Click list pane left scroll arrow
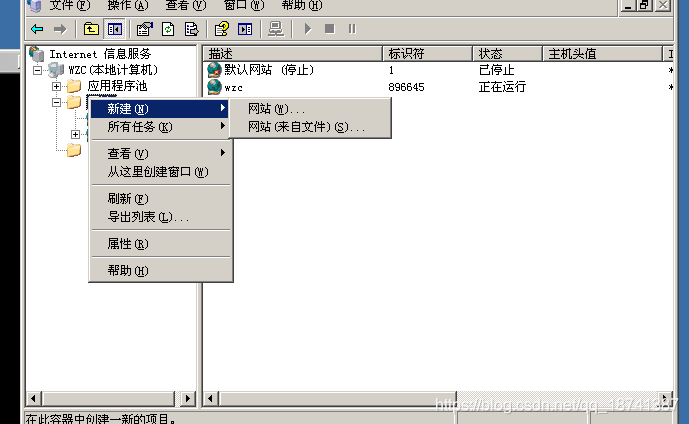The height and width of the screenshot is (424, 689). [210, 399]
